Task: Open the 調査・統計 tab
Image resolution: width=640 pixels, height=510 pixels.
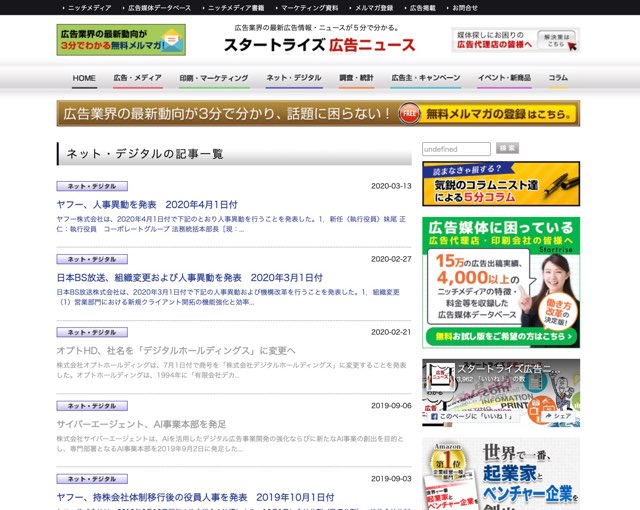Action: [356, 78]
